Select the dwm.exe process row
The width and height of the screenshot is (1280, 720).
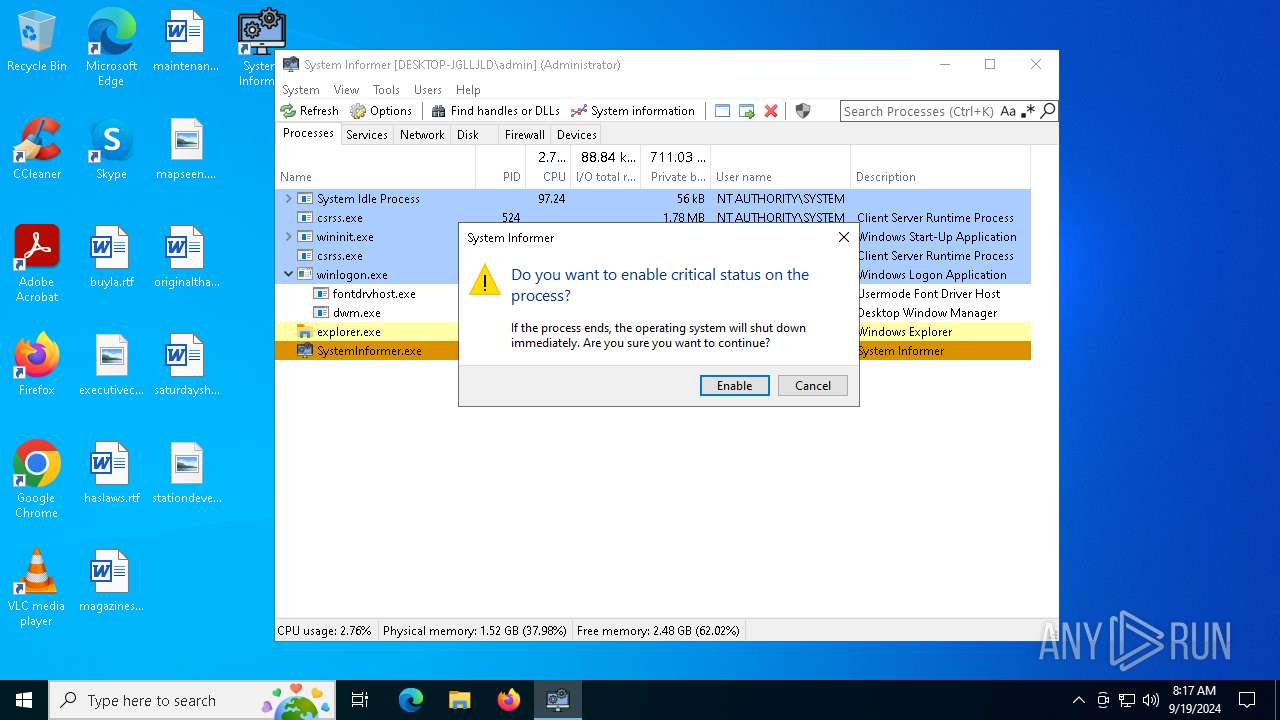[x=356, y=313]
